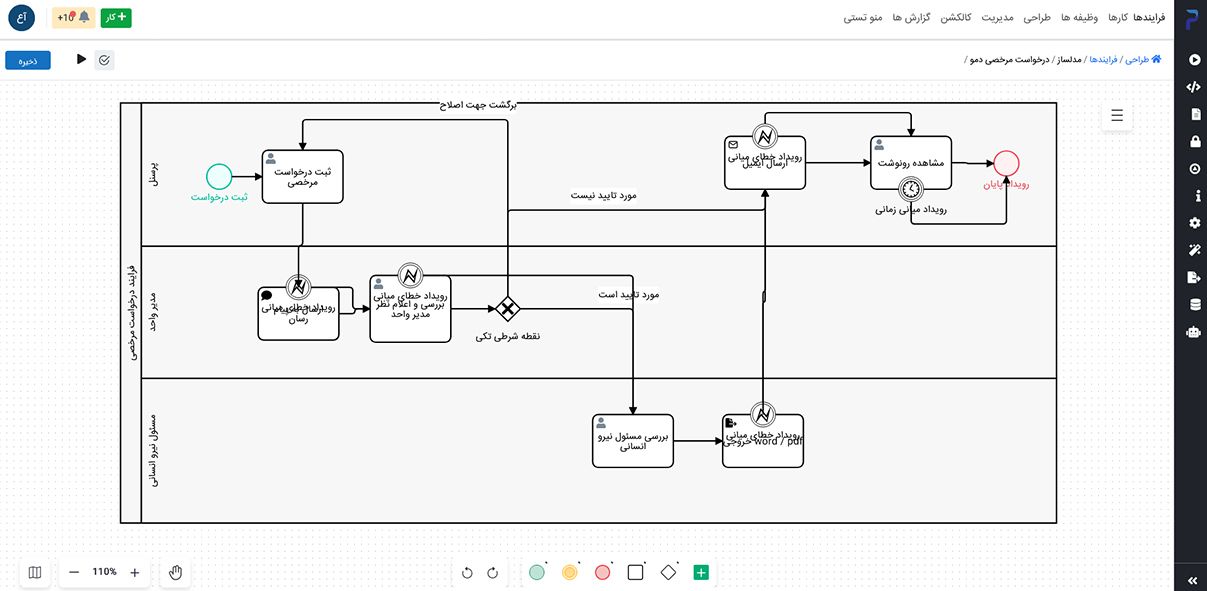Image resolution: width=1207 pixels, height=591 pixels.
Task: Expand the collapsed sidebar with double chevron
Action: tap(1192, 580)
